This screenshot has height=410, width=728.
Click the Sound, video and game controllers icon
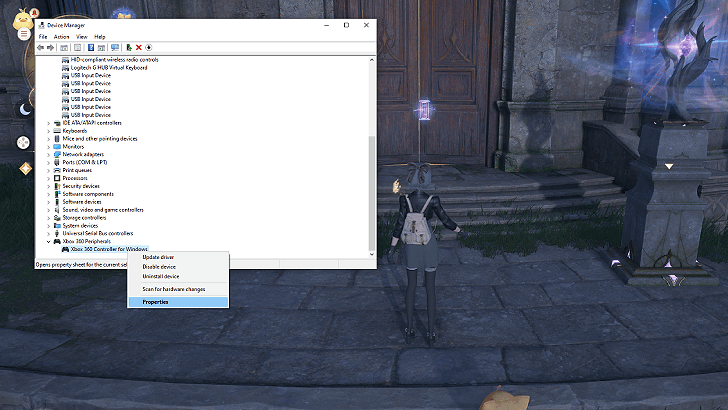57,210
